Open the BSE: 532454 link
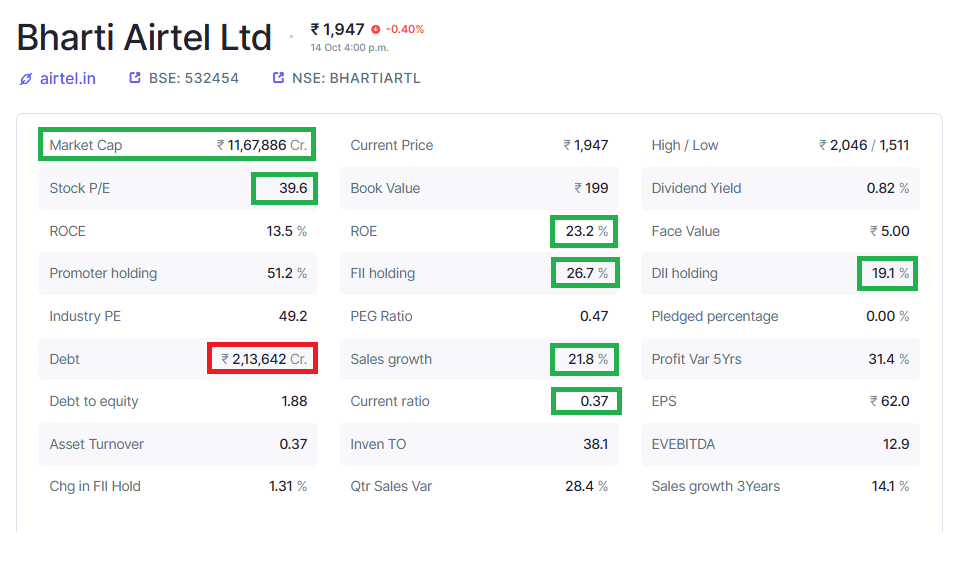 pyautogui.click(x=194, y=78)
